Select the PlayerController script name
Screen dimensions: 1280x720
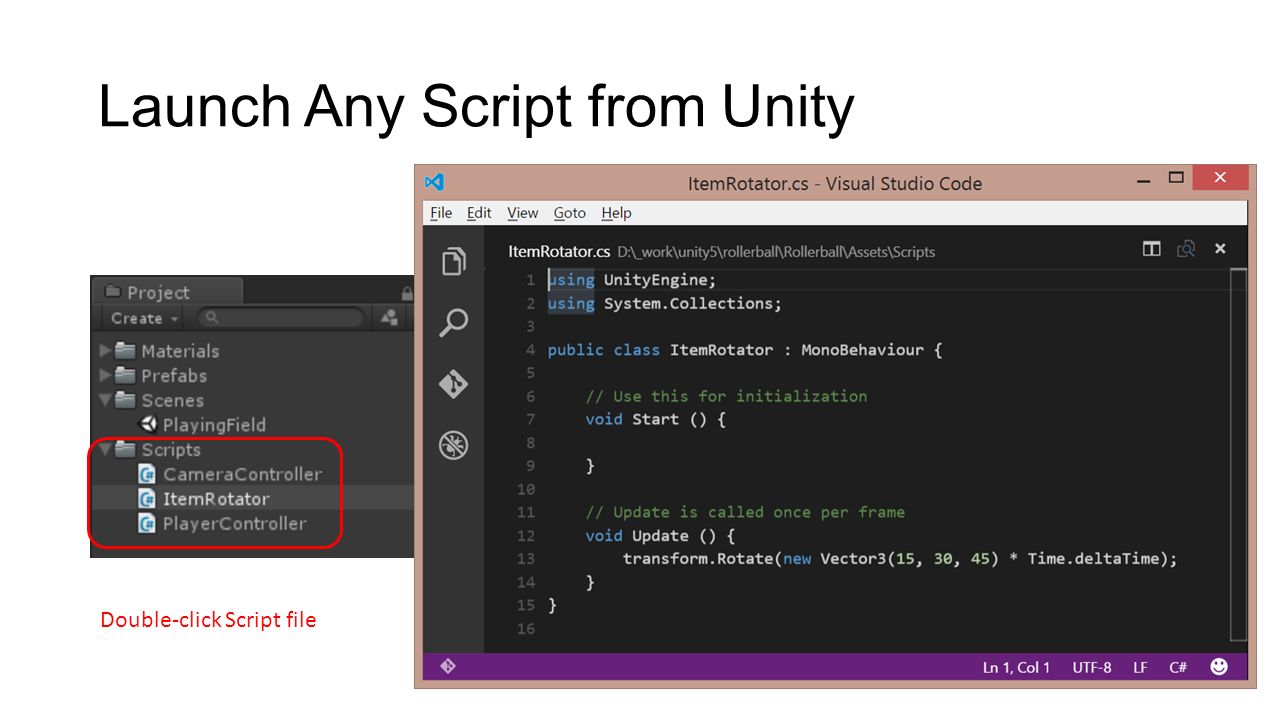235,523
